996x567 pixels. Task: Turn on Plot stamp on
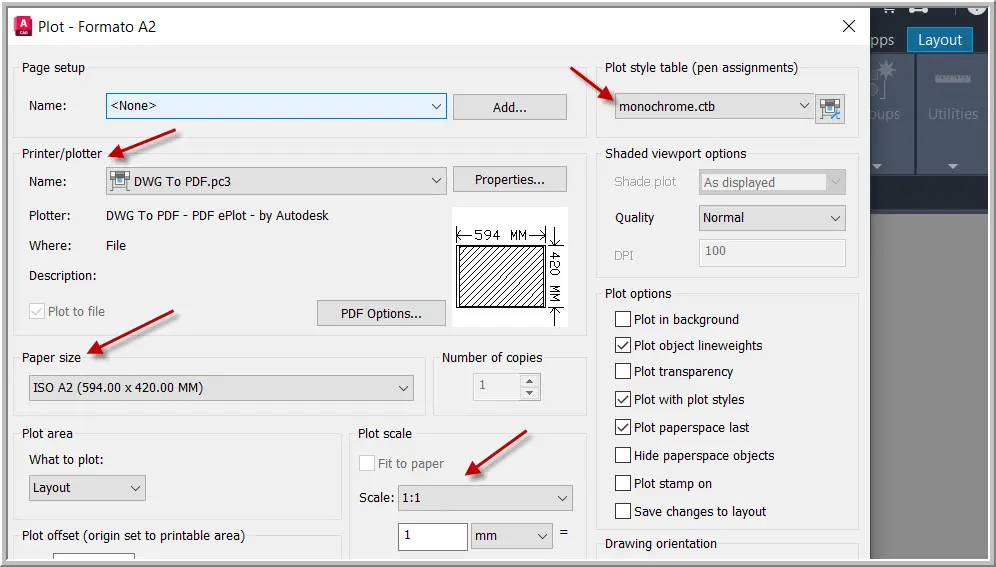[623, 483]
